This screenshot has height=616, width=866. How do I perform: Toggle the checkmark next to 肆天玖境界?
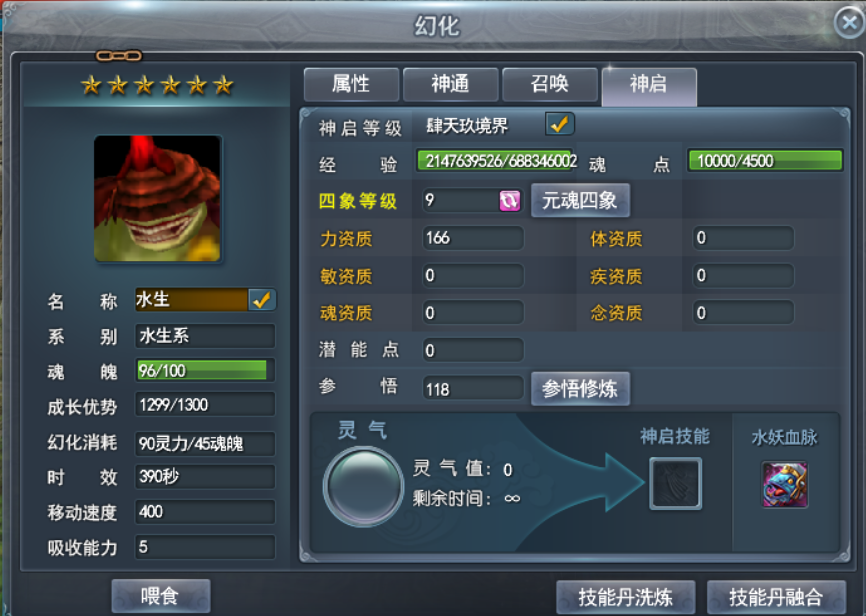tap(559, 124)
